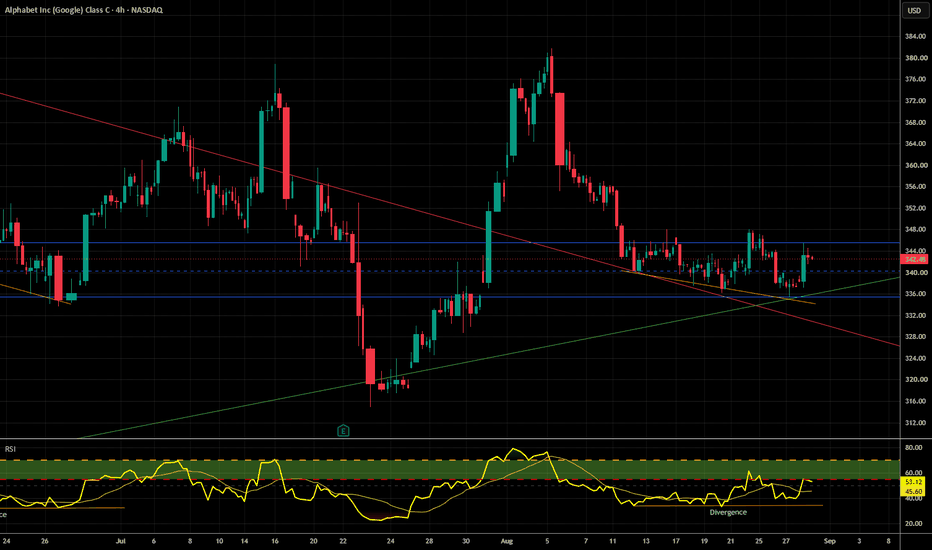Image resolution: width=932 pixels, height=550 pixels.
Task: Click the red current price label 342.45
Action: 914,259
